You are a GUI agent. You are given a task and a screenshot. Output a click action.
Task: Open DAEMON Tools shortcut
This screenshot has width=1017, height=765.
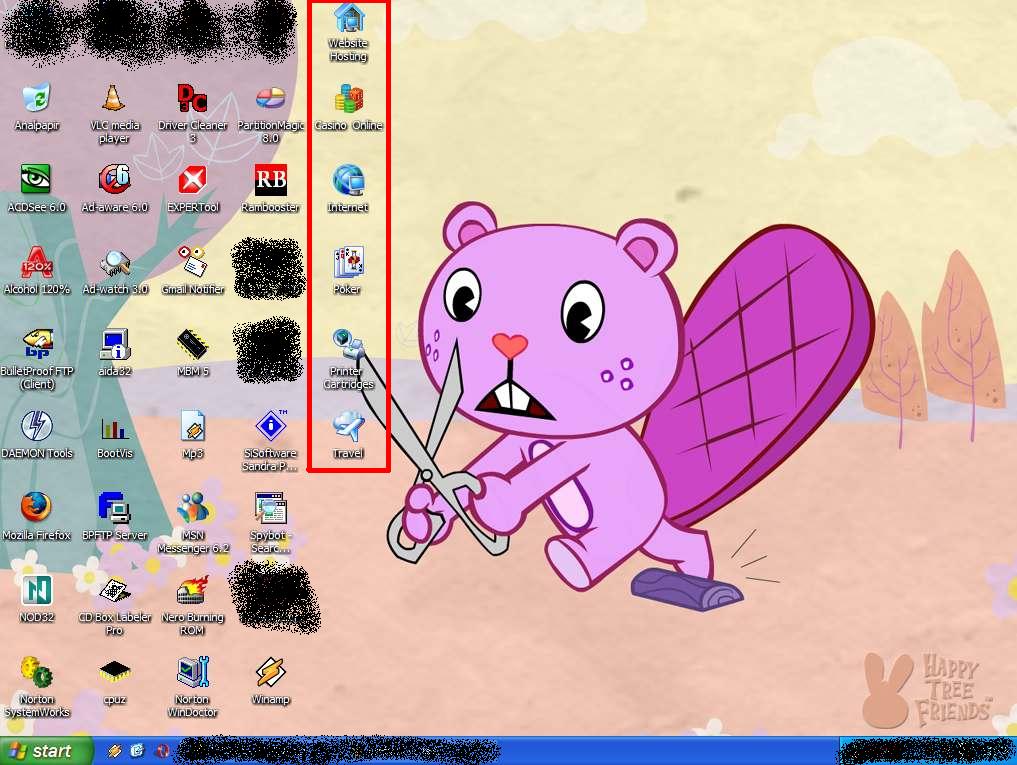click(x=36, y=426)
